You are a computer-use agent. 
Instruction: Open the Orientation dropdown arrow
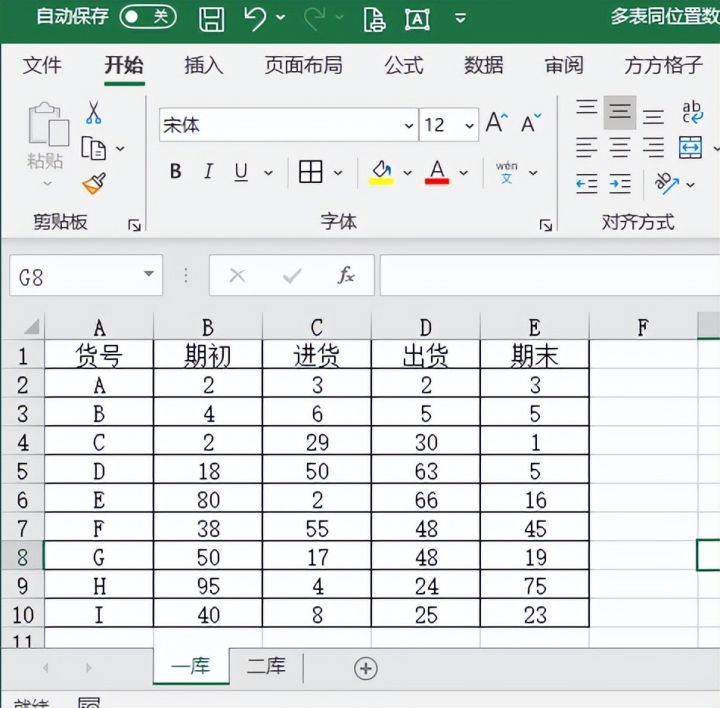coord(691,185)
